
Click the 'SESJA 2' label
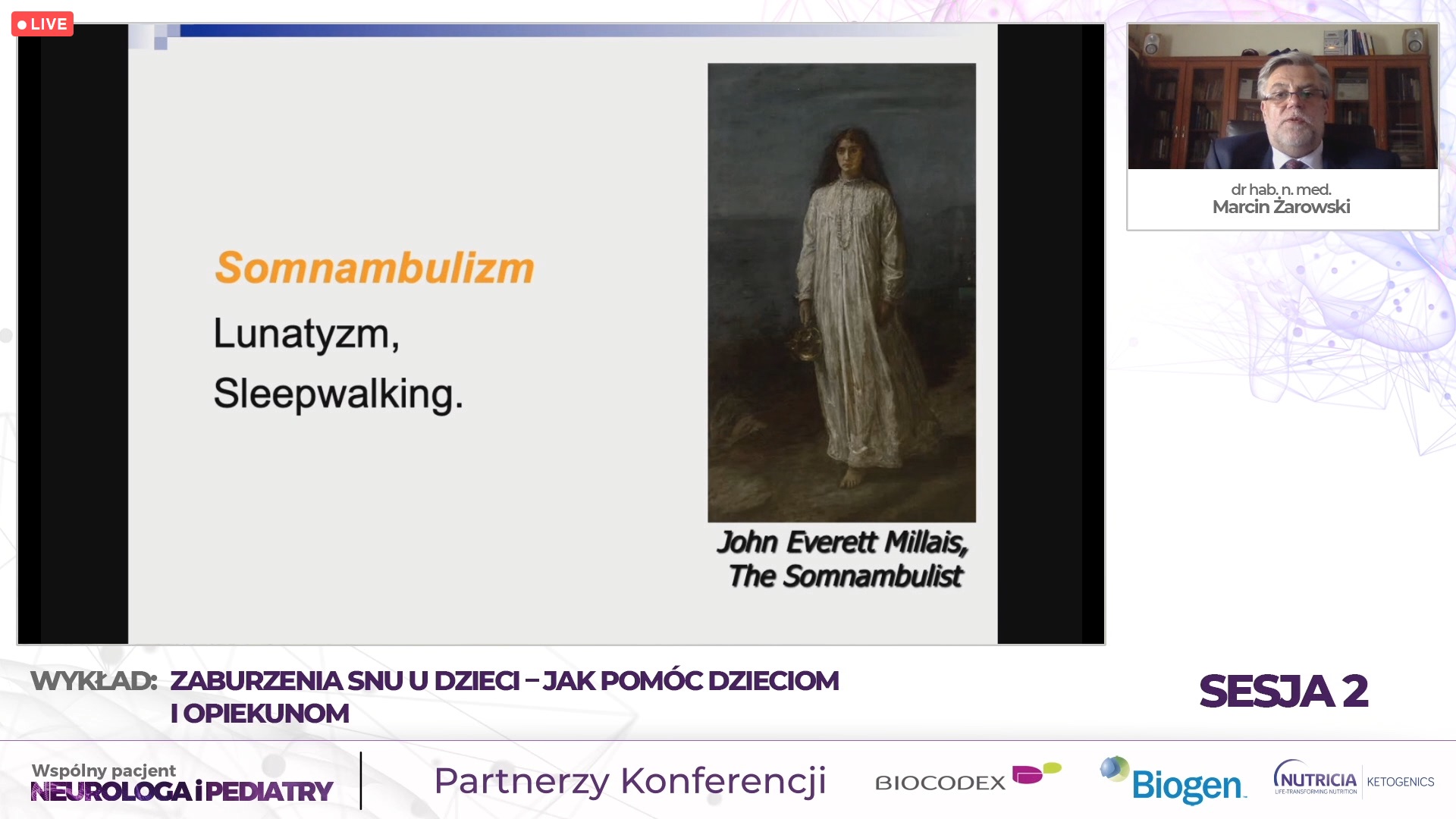[1284, 692]
